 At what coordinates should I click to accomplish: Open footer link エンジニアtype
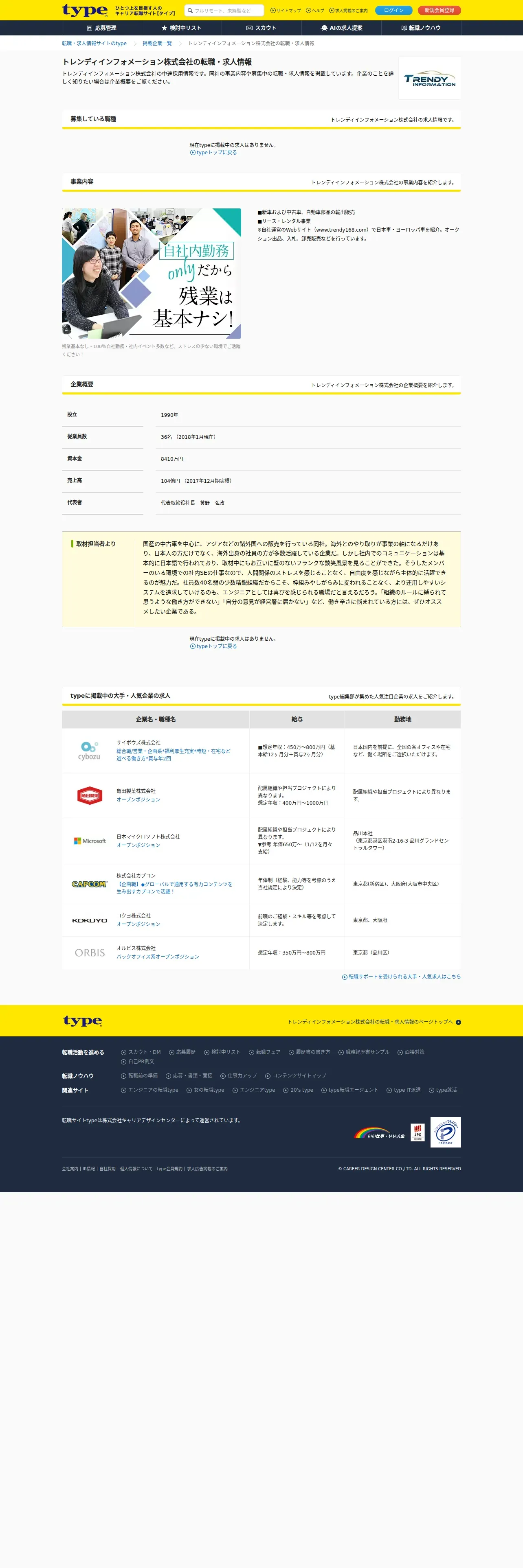tap(253, 1090)
